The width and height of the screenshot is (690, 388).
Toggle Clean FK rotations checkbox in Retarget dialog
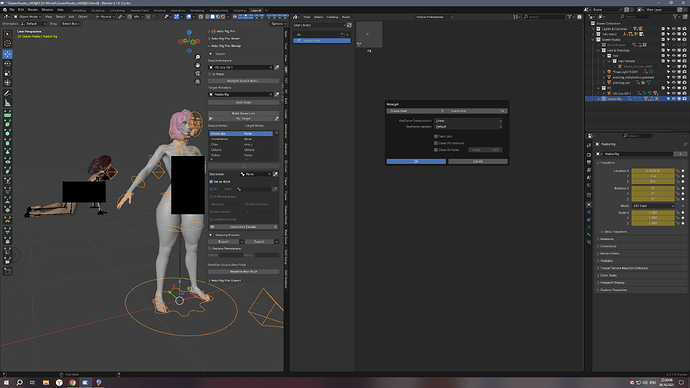pos(436,143)
